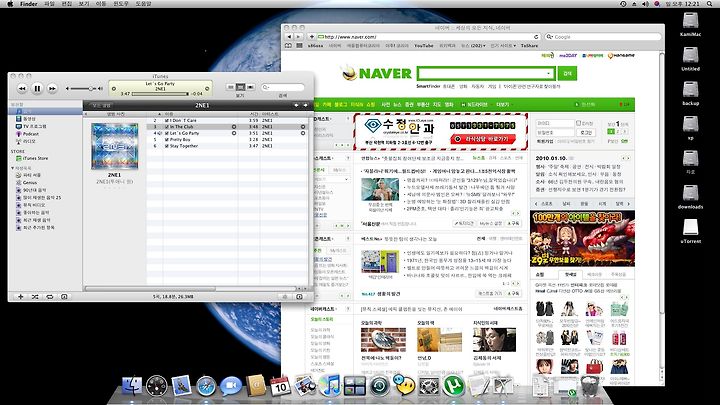Image resolution: width=720 pixels, height=405 pixels.
Task: Open TV programs in iTunes sidebar
Action: coord(32,126)
